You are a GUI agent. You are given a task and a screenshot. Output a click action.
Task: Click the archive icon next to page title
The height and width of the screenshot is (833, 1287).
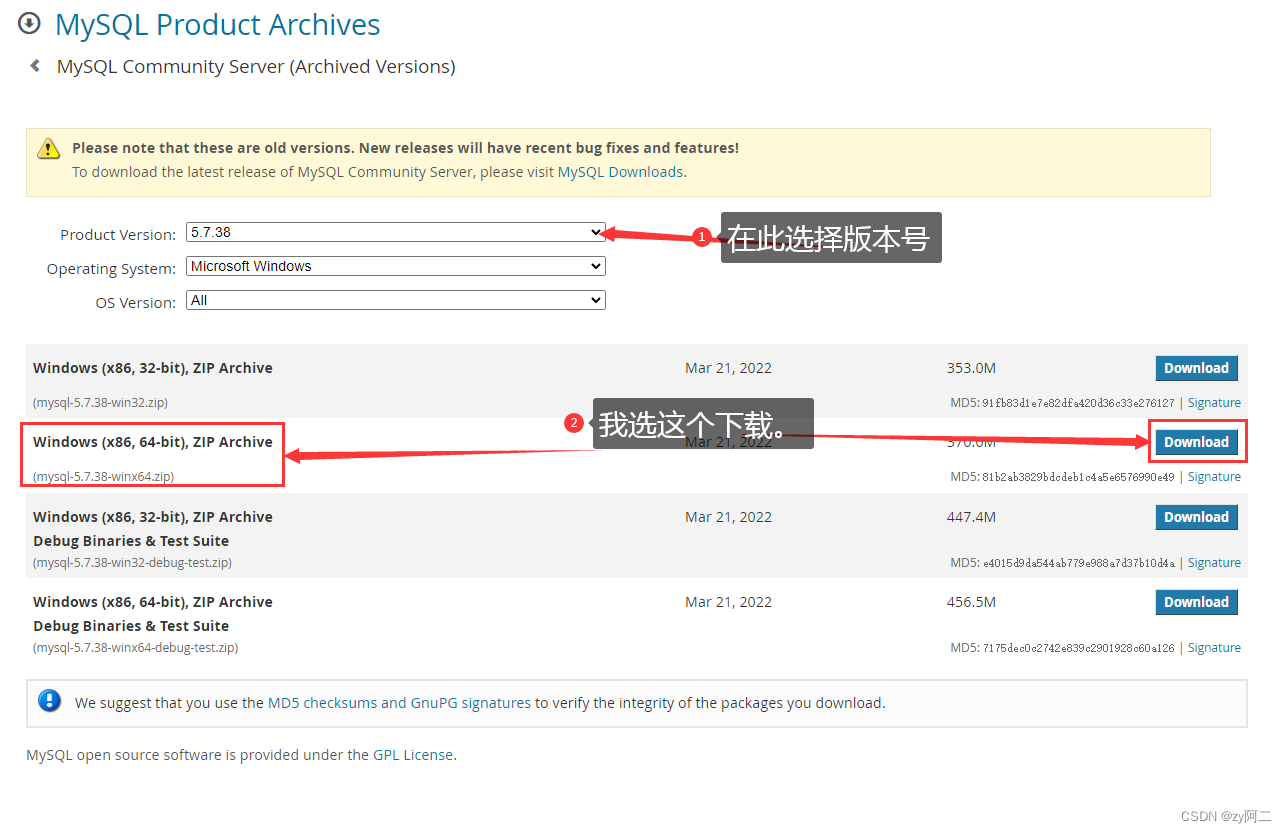click(x=29, y=23)
